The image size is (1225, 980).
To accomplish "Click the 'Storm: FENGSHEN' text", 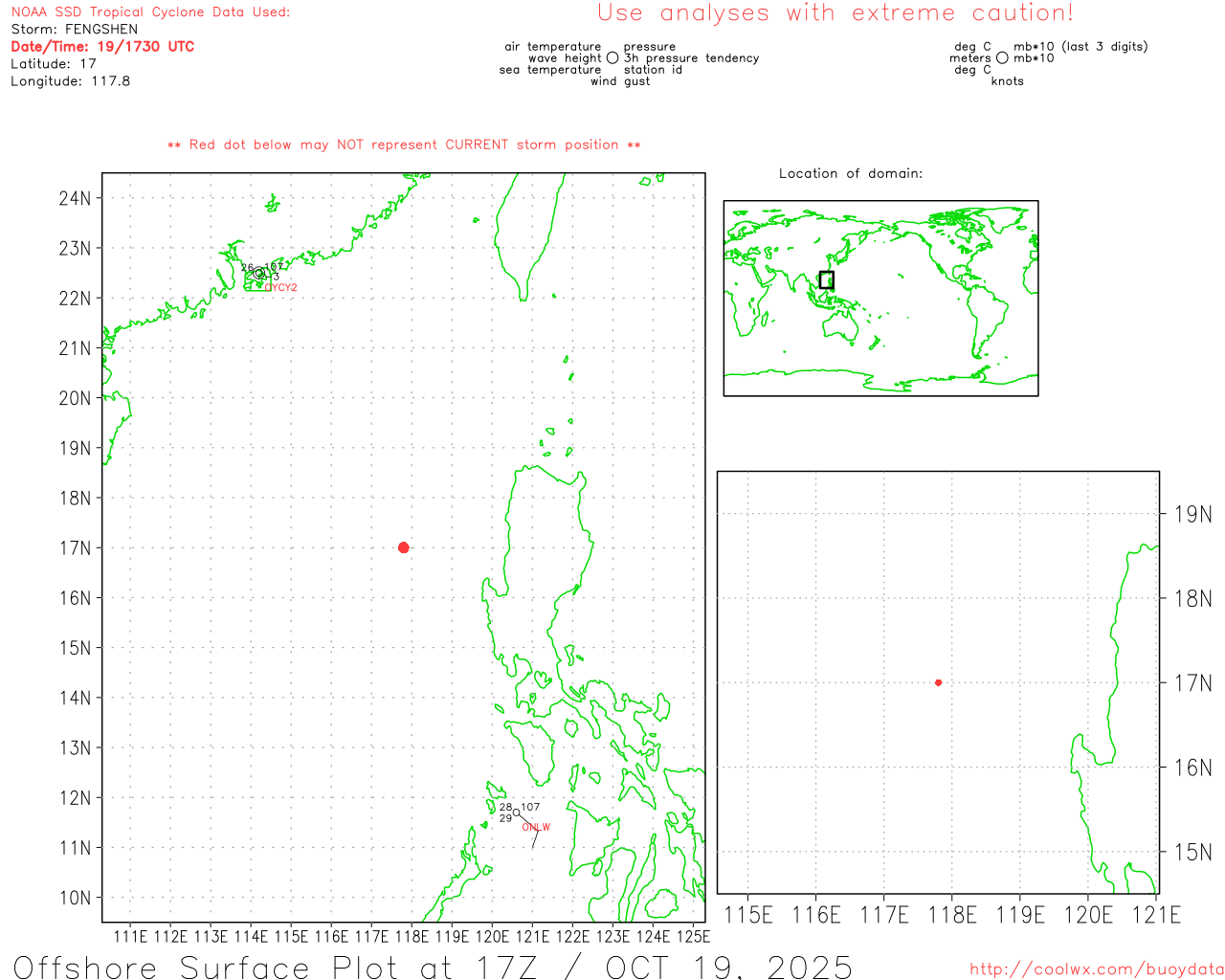I will [x=75, y=30].
